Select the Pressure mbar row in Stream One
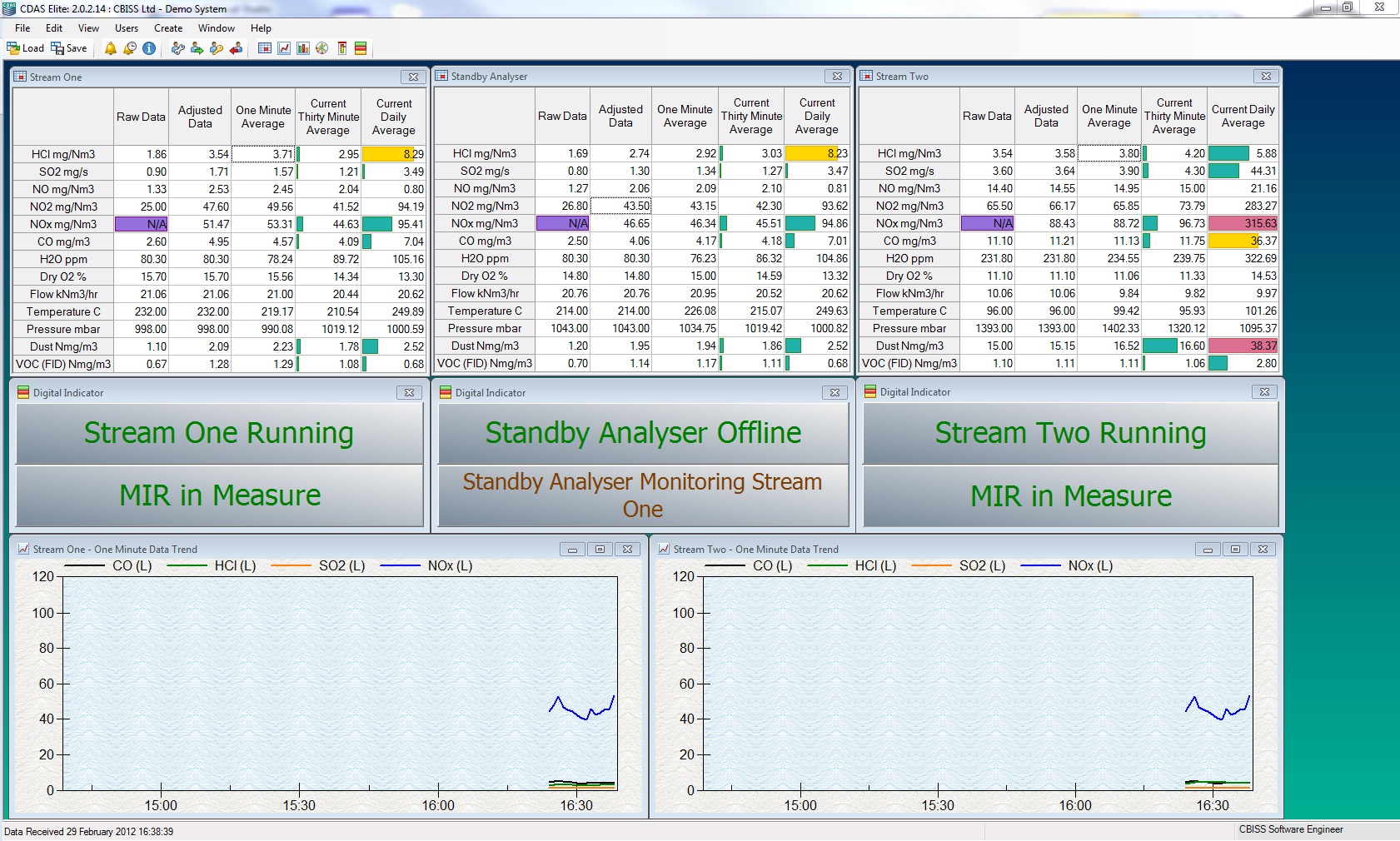 [x=219, y=329]
